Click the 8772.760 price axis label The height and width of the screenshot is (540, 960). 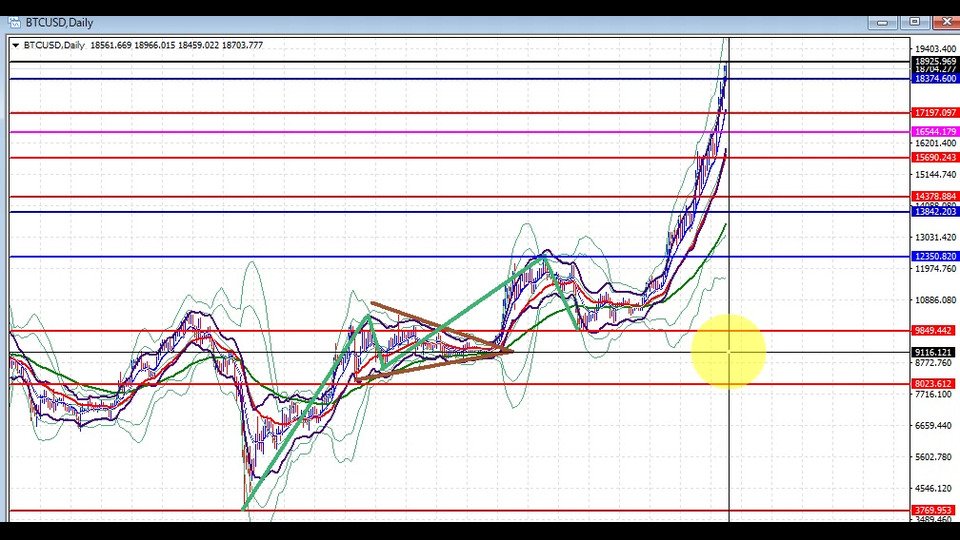tap(933, 363)
